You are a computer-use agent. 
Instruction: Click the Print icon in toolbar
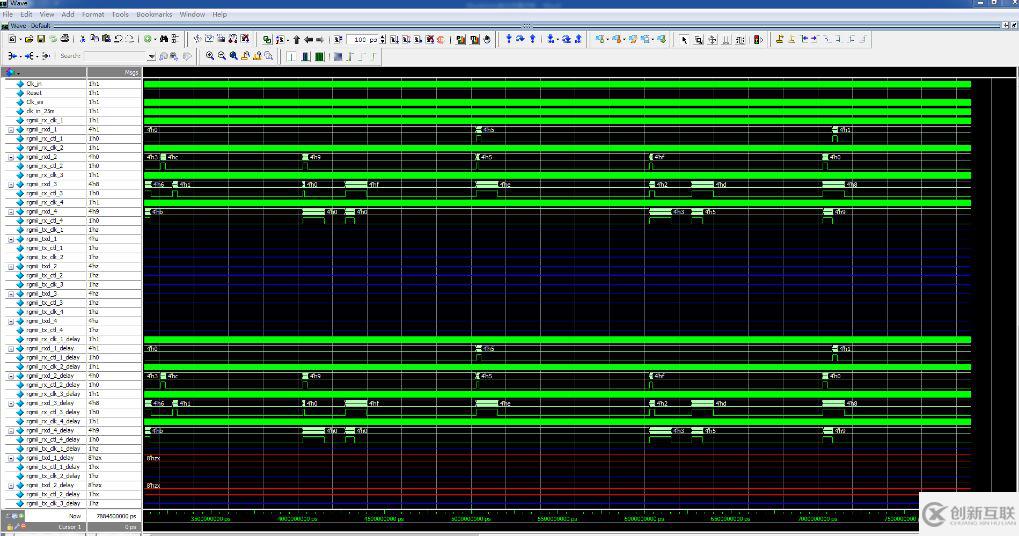click(x=65, y=39)
